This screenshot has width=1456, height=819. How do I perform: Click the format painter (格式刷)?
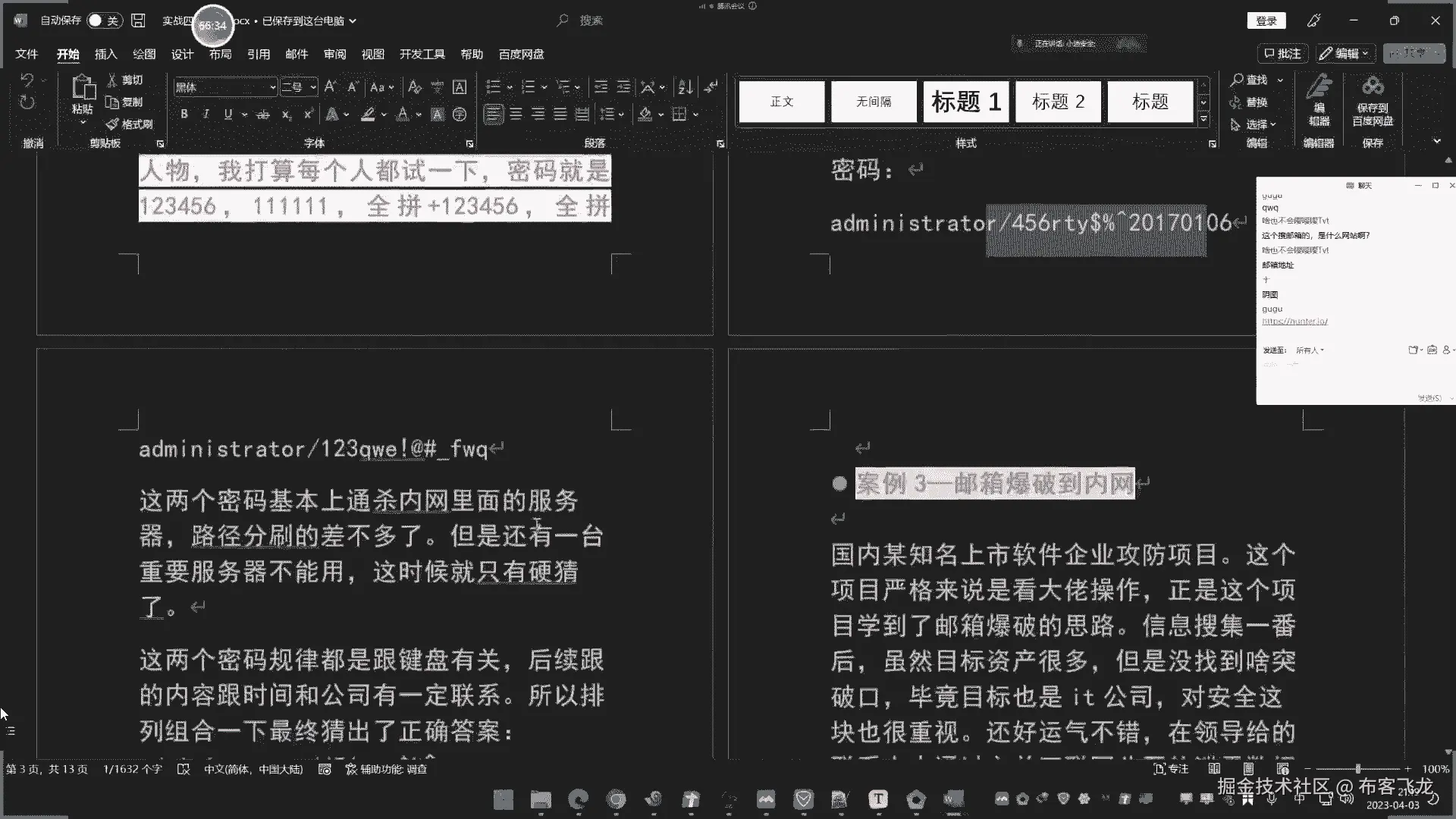pyautogui.click(x=130, y=124)
